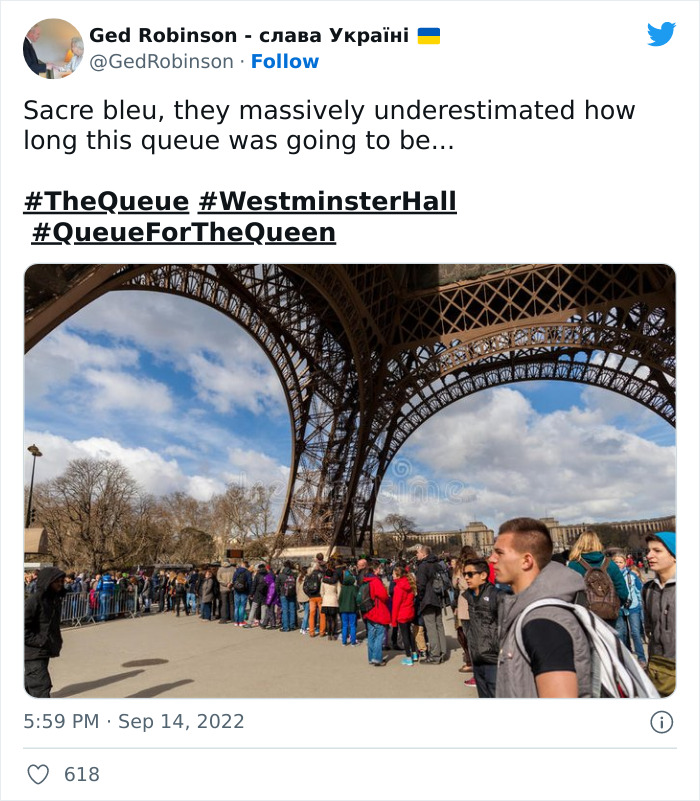Open the #TheQueue hashtag
The width and height of the screenshot is (700, 801).
click(x=106, y=201)
